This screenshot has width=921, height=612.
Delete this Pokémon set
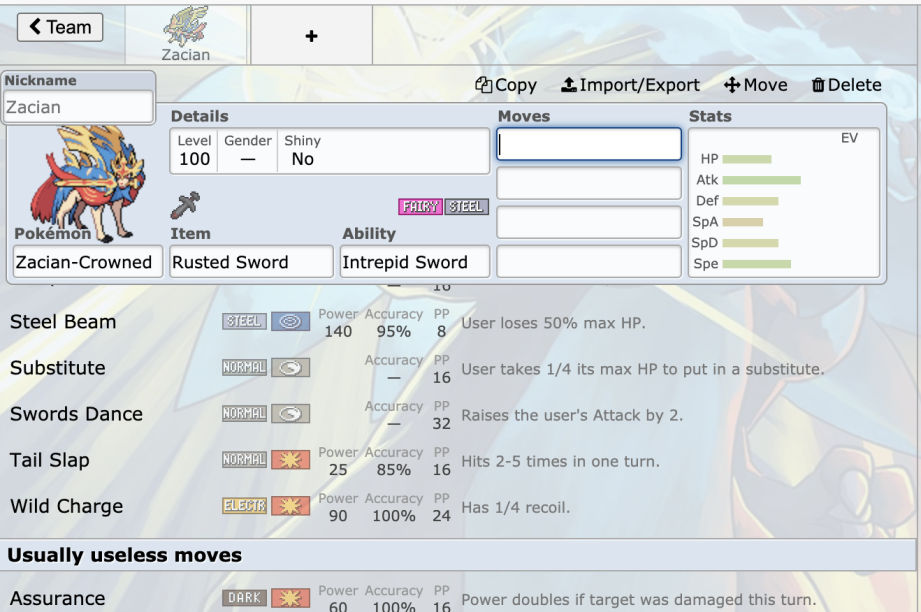pyautogui.click(x=846, y=85)
